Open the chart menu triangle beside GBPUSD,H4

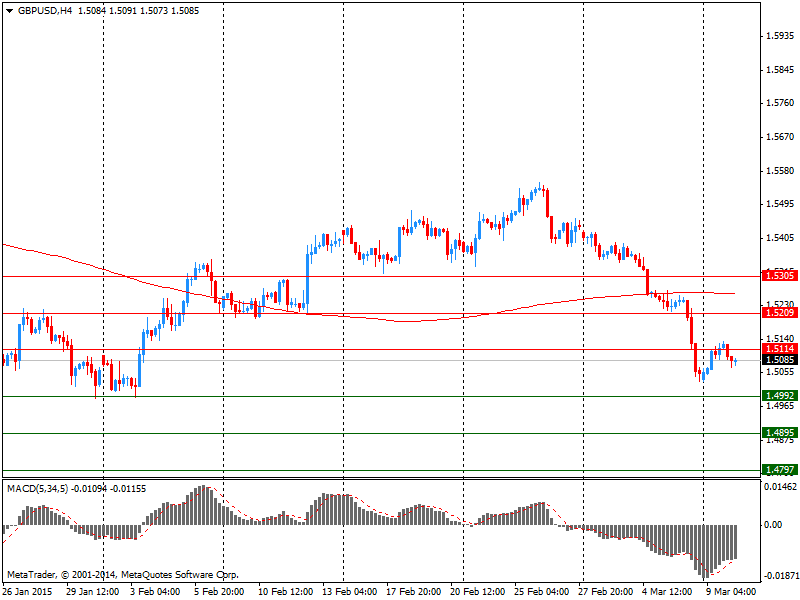point(9,11)
